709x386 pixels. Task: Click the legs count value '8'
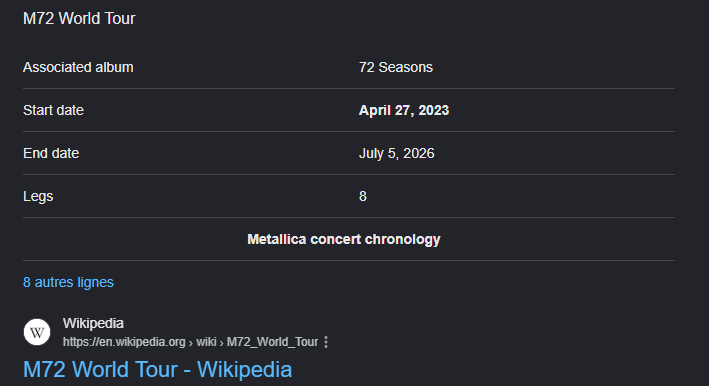(363, 196)
